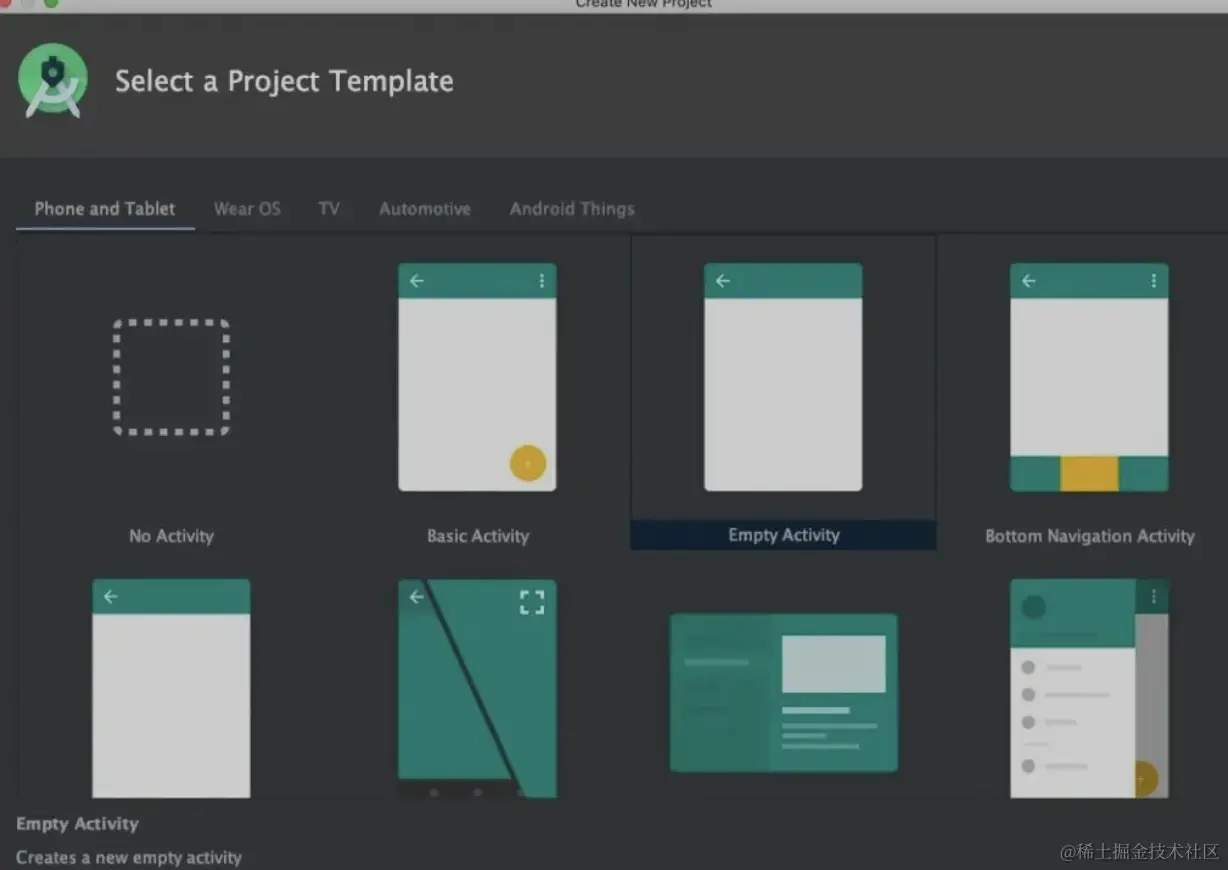Open the Wear OS tab
This screenshot has height=870, width=1228.
point(247,209)
